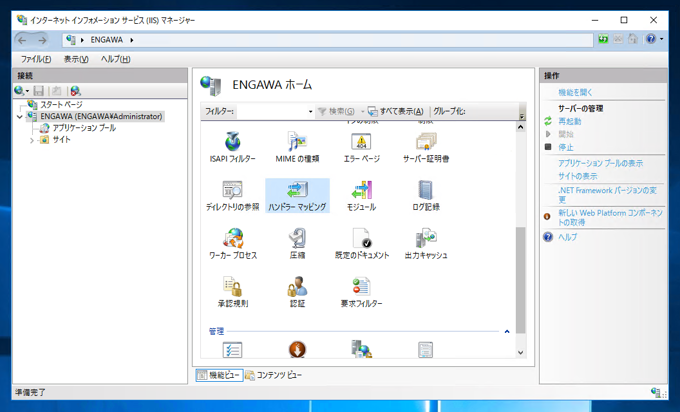Open the 表示(V) menu
Viewport: 680px width, 412px height.
(76, 59)
